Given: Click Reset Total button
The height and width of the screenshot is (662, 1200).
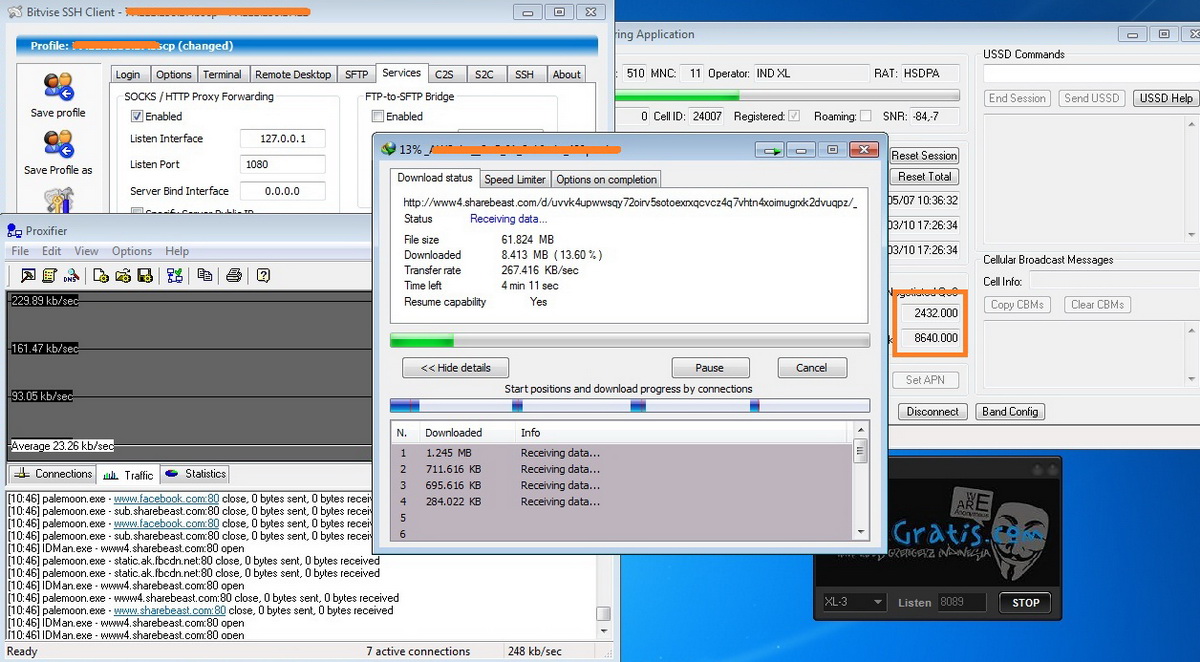Looking at the screenshot, I should pos(925,177).
